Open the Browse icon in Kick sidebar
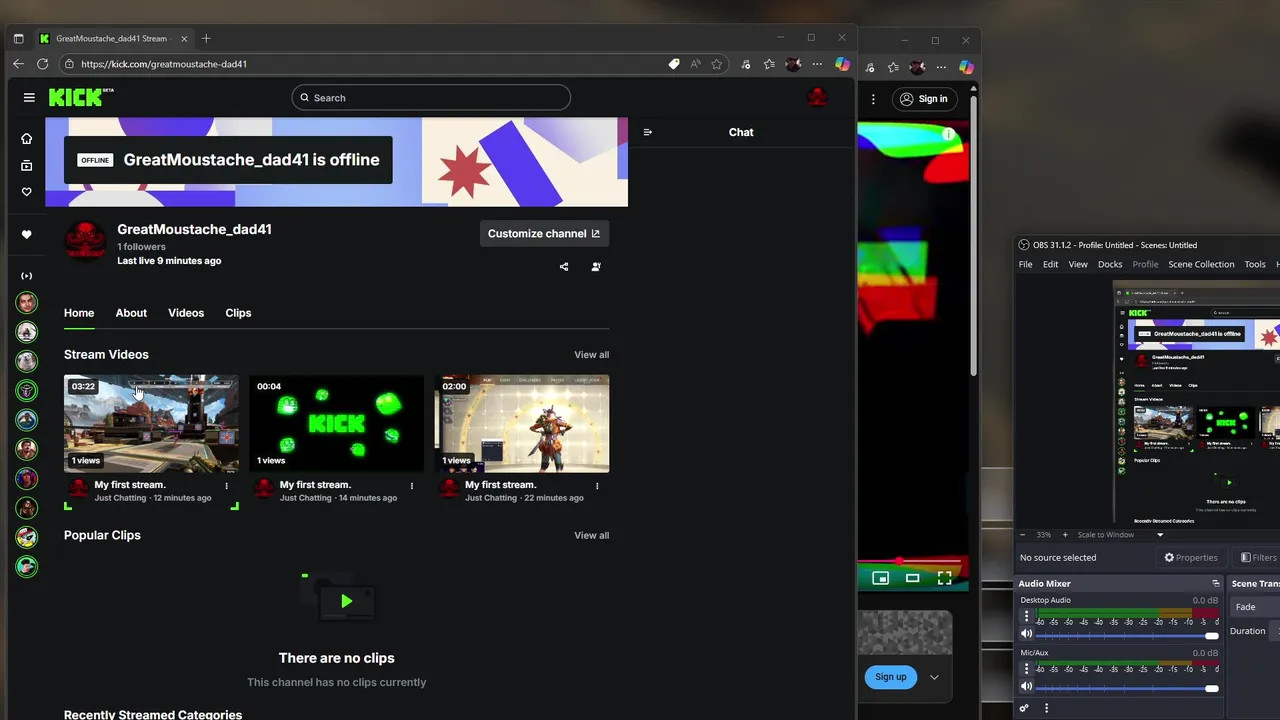The width and height of the screenshot is (1280, 720). pyautogui.click(x=27, y=165)
